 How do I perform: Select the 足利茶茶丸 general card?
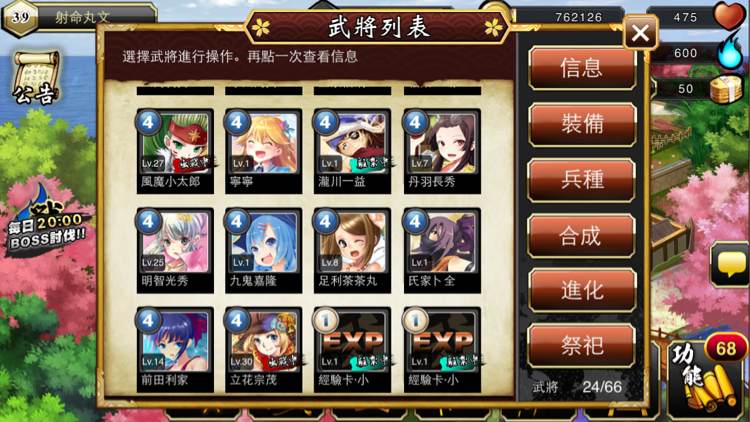tap(352, 250)
